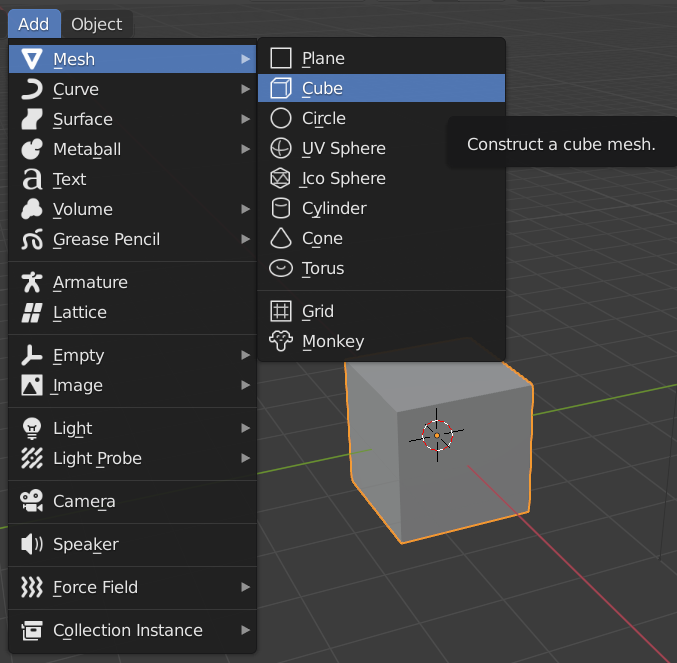The height and width of the screenshot is (663, 677).
Task: Select the Lattice menu entry
Action: tap(133, 312)
